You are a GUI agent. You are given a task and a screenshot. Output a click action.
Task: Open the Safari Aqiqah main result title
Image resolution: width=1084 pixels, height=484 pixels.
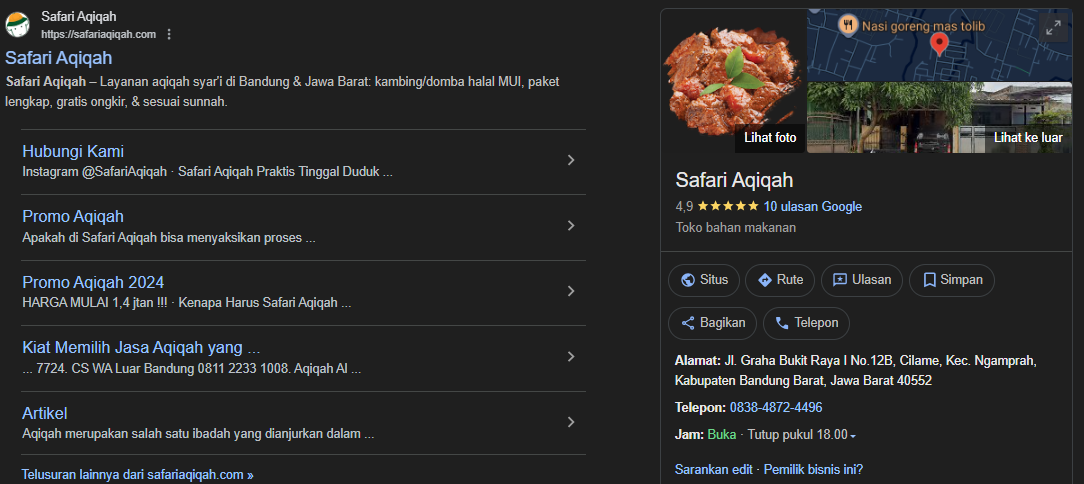(59, 58)
